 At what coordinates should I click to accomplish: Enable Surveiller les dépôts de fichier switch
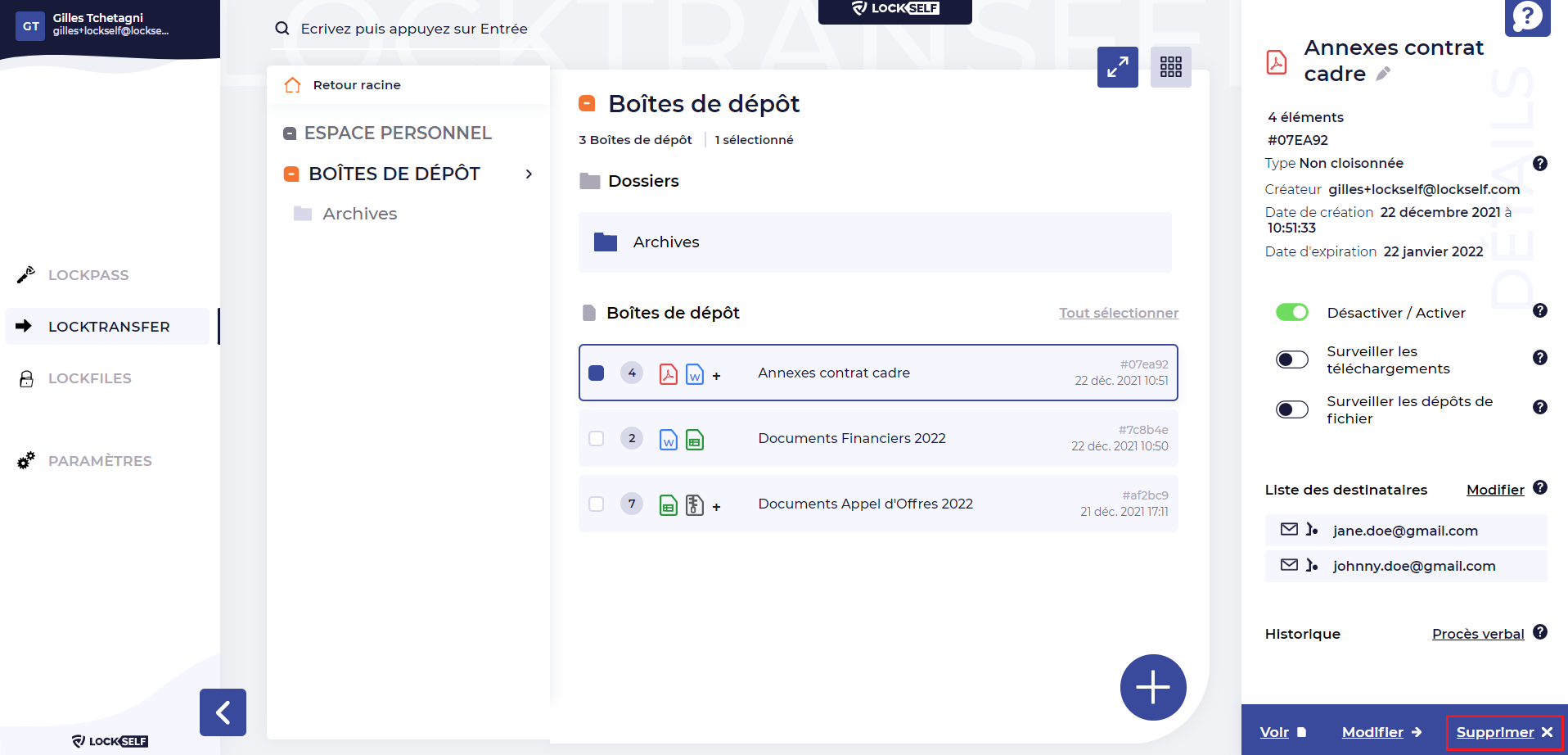coord(1292,409)
